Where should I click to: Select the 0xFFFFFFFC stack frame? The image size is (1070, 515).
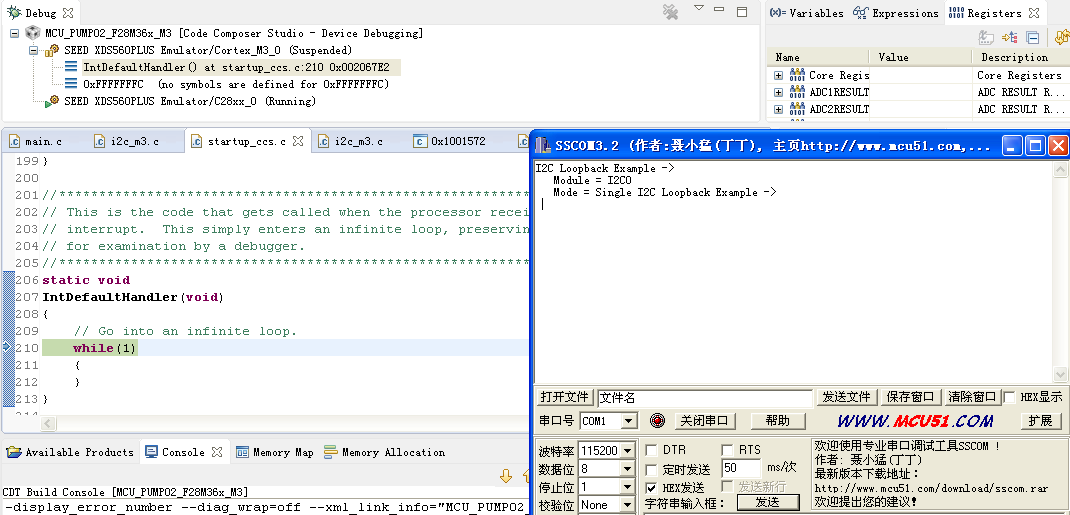pyautogui.click(x=236, y=84)
